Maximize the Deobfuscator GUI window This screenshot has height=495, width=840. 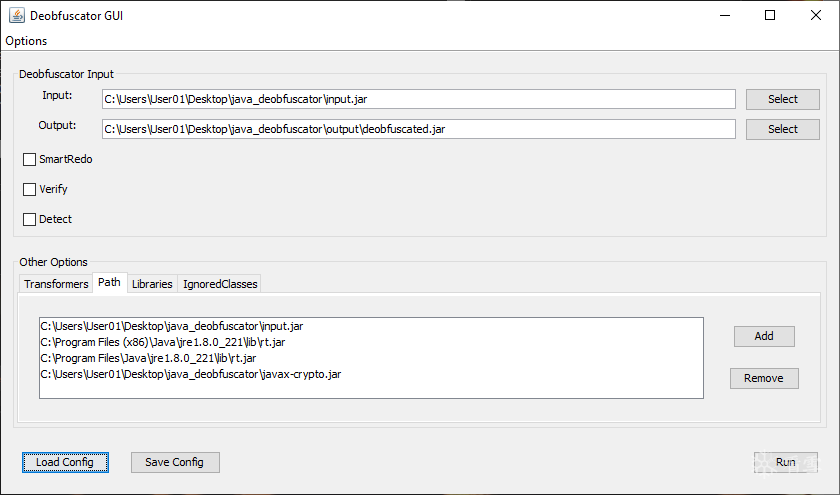(770, 15)
